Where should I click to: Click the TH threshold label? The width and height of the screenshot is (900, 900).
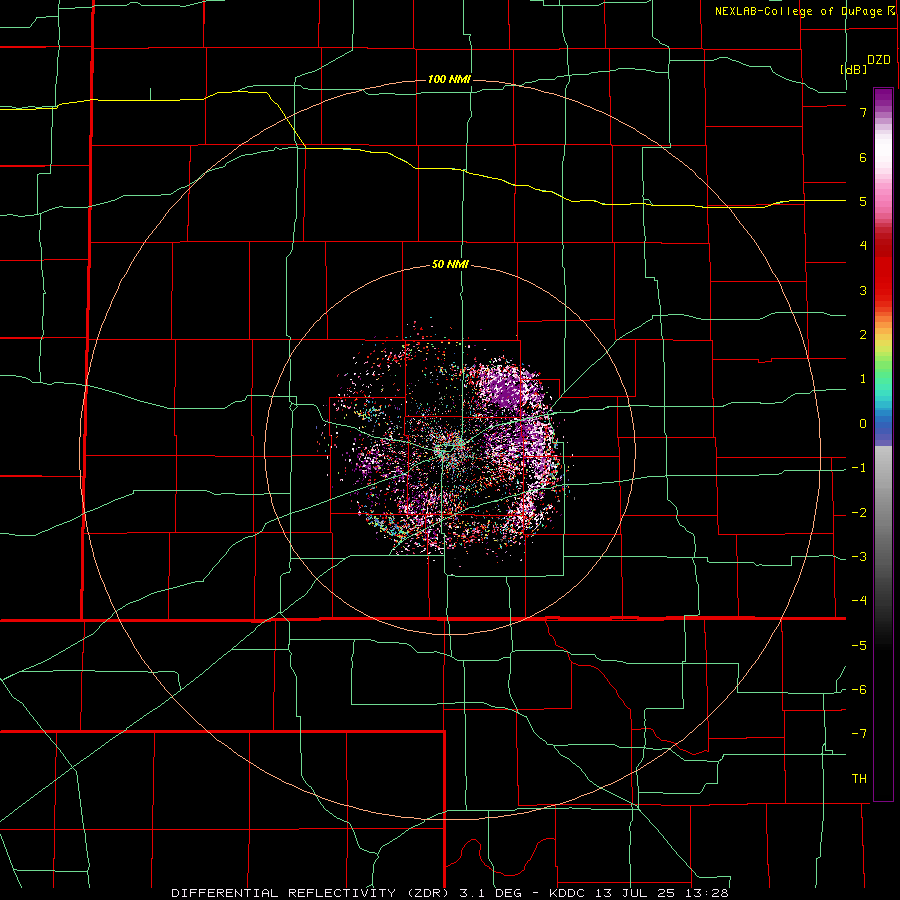[859, 779]
